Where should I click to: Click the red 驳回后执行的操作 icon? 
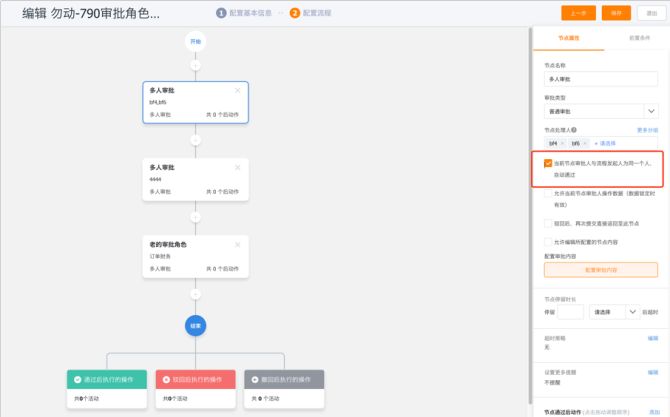pyautogui.click(x=165, y=379)
